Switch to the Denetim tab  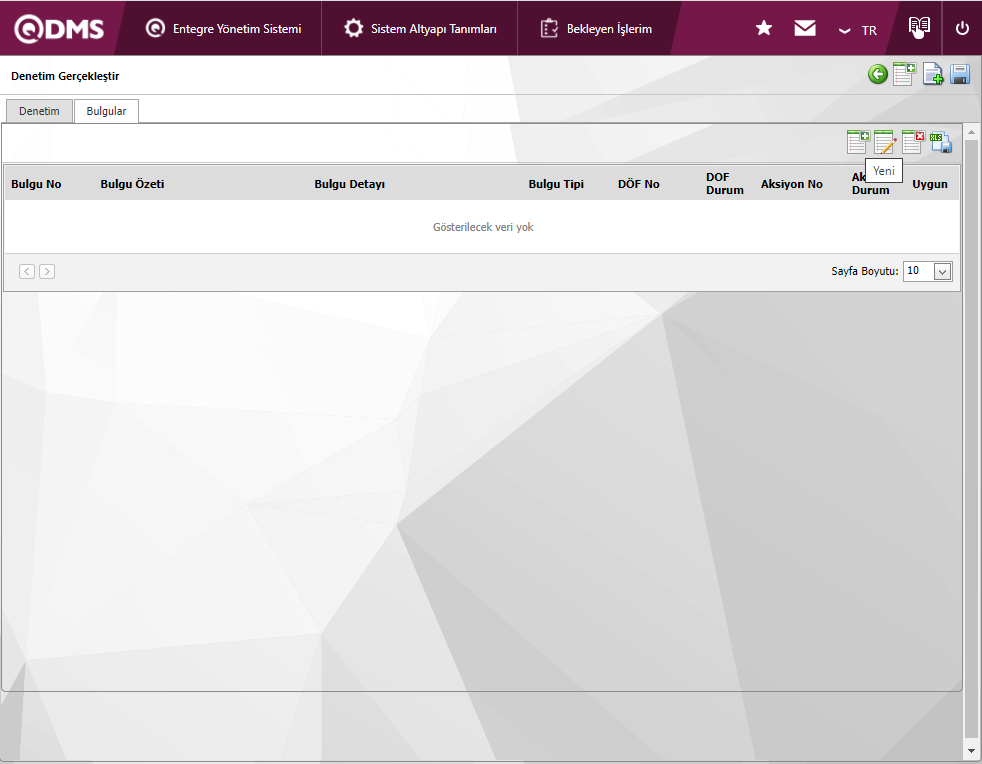[x=39, y=111]
